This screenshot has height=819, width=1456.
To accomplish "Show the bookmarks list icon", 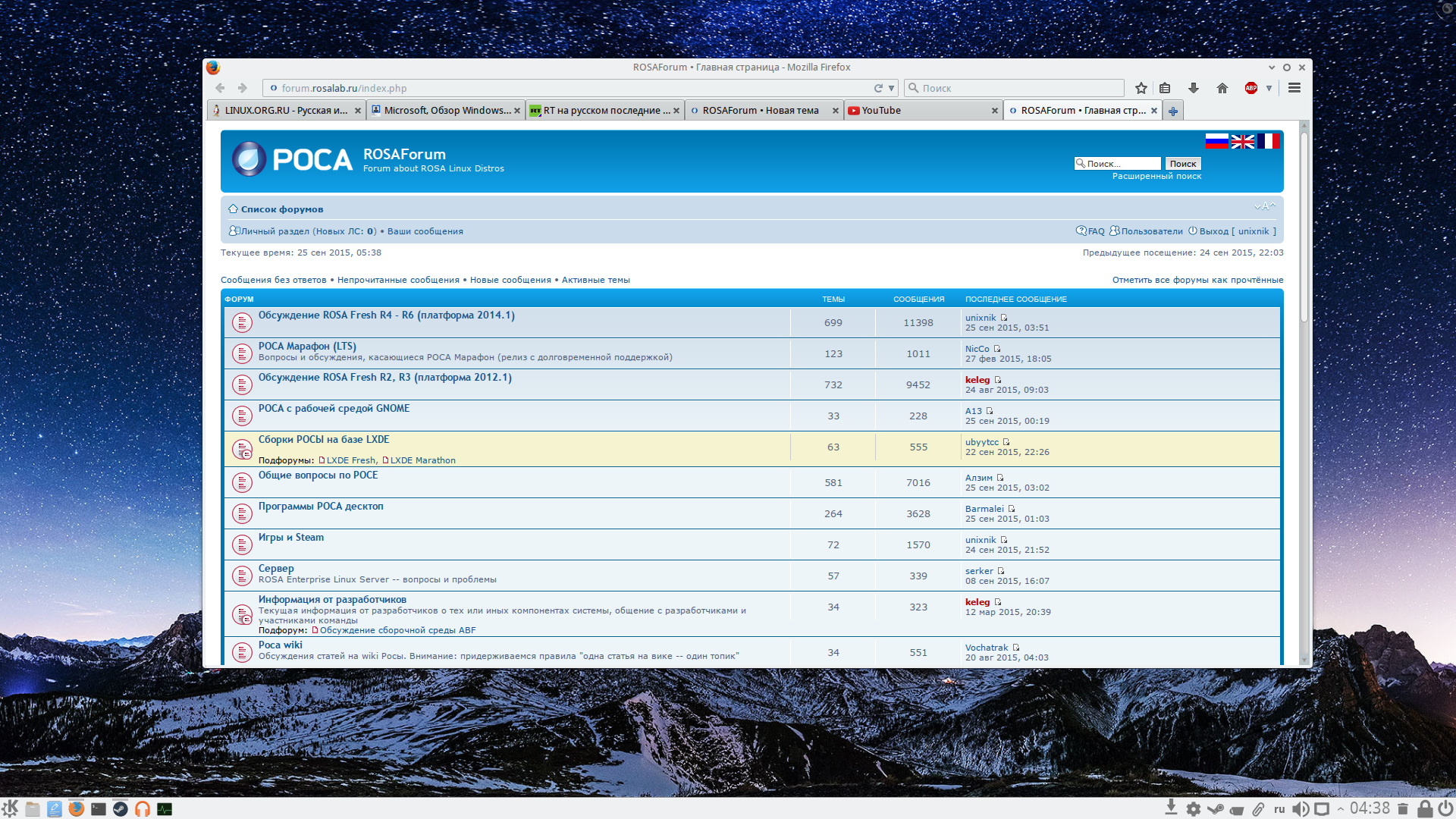I will click(1166, 88).
